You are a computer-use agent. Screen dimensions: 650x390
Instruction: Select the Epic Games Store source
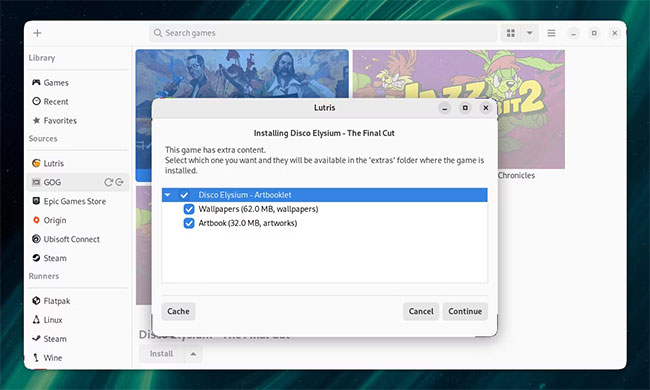[77, 201]
